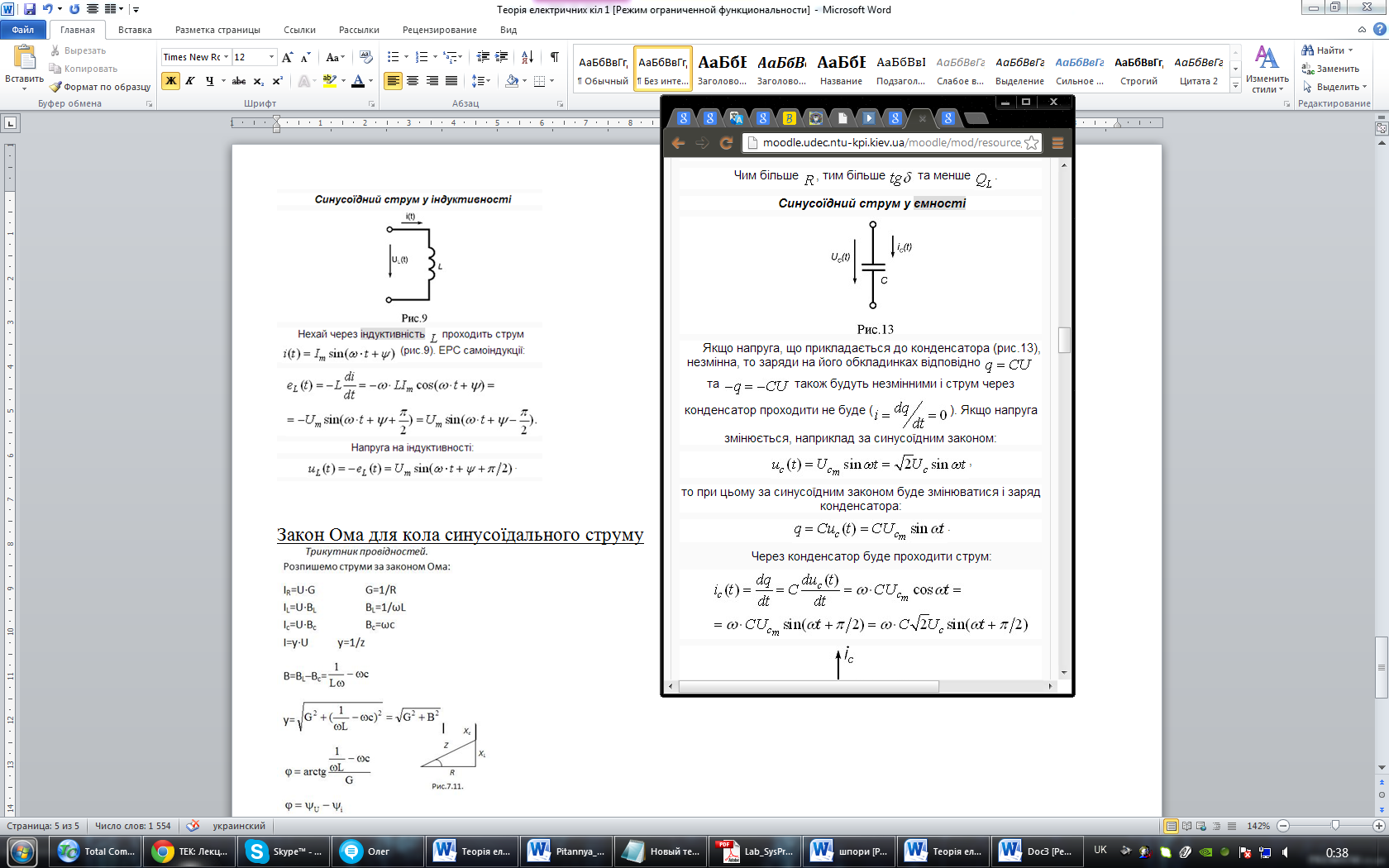Open the Файл (File) tab
Screen dimensions: 1389x868
tap(23, 30)
